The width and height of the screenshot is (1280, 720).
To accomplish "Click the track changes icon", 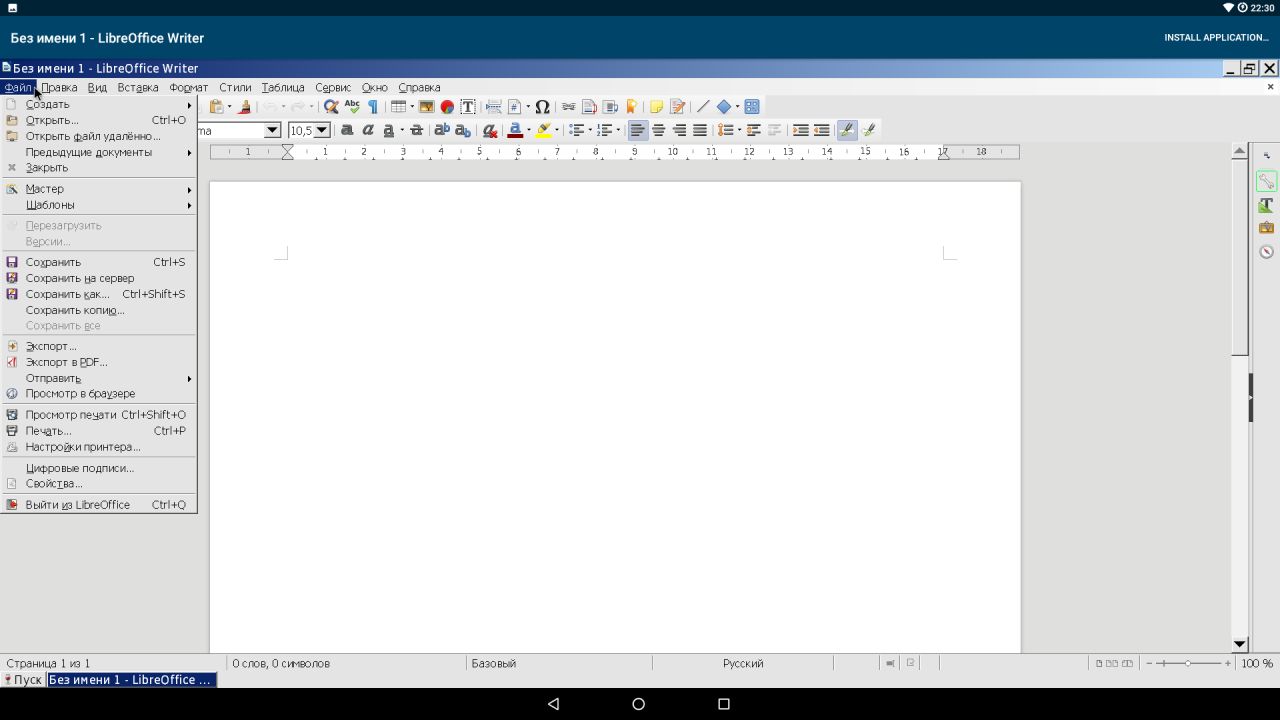I will point(678,107).
